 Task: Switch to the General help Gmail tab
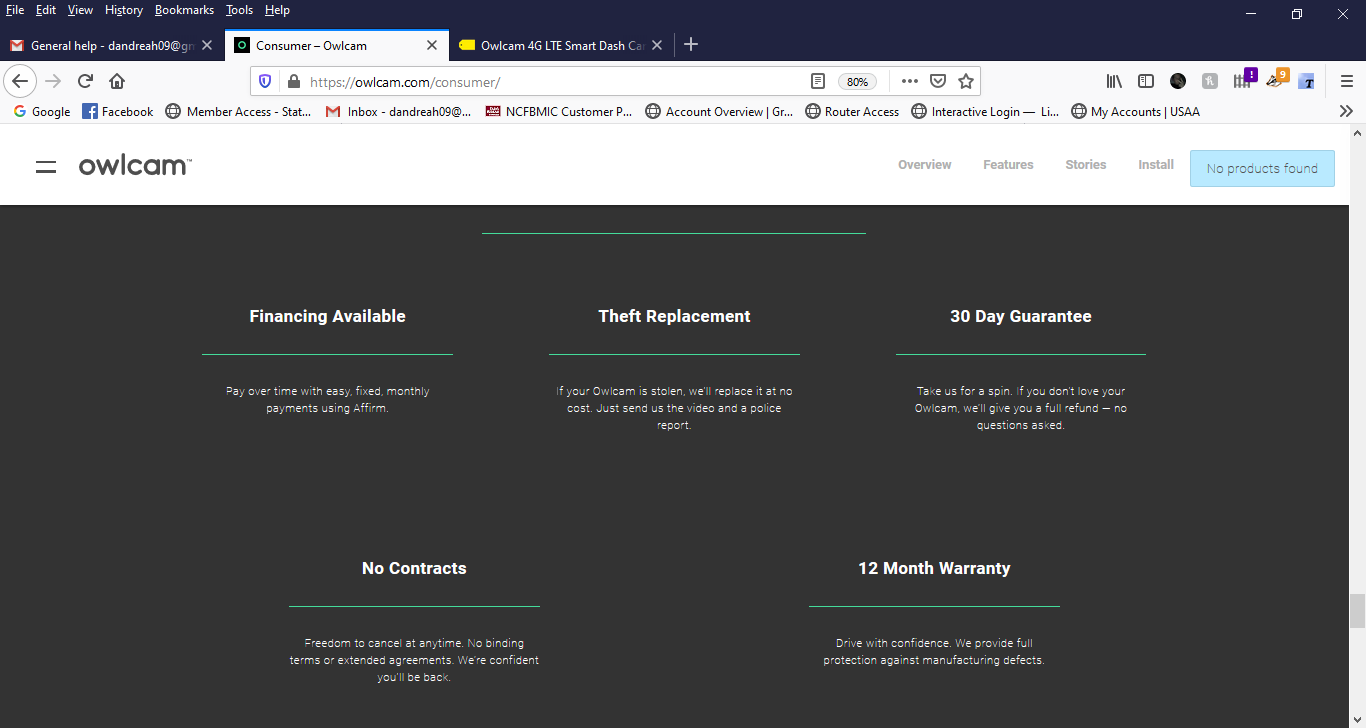click(x=112, y=45)
